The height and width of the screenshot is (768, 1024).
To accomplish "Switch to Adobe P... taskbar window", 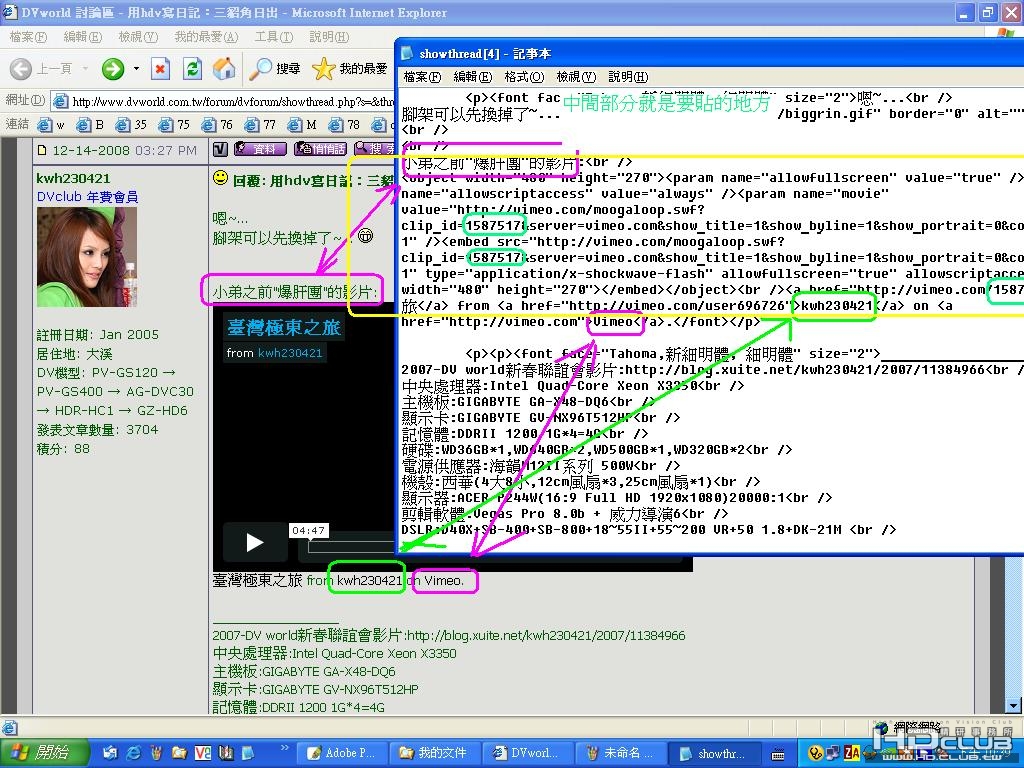I will [x=343, y=753].
